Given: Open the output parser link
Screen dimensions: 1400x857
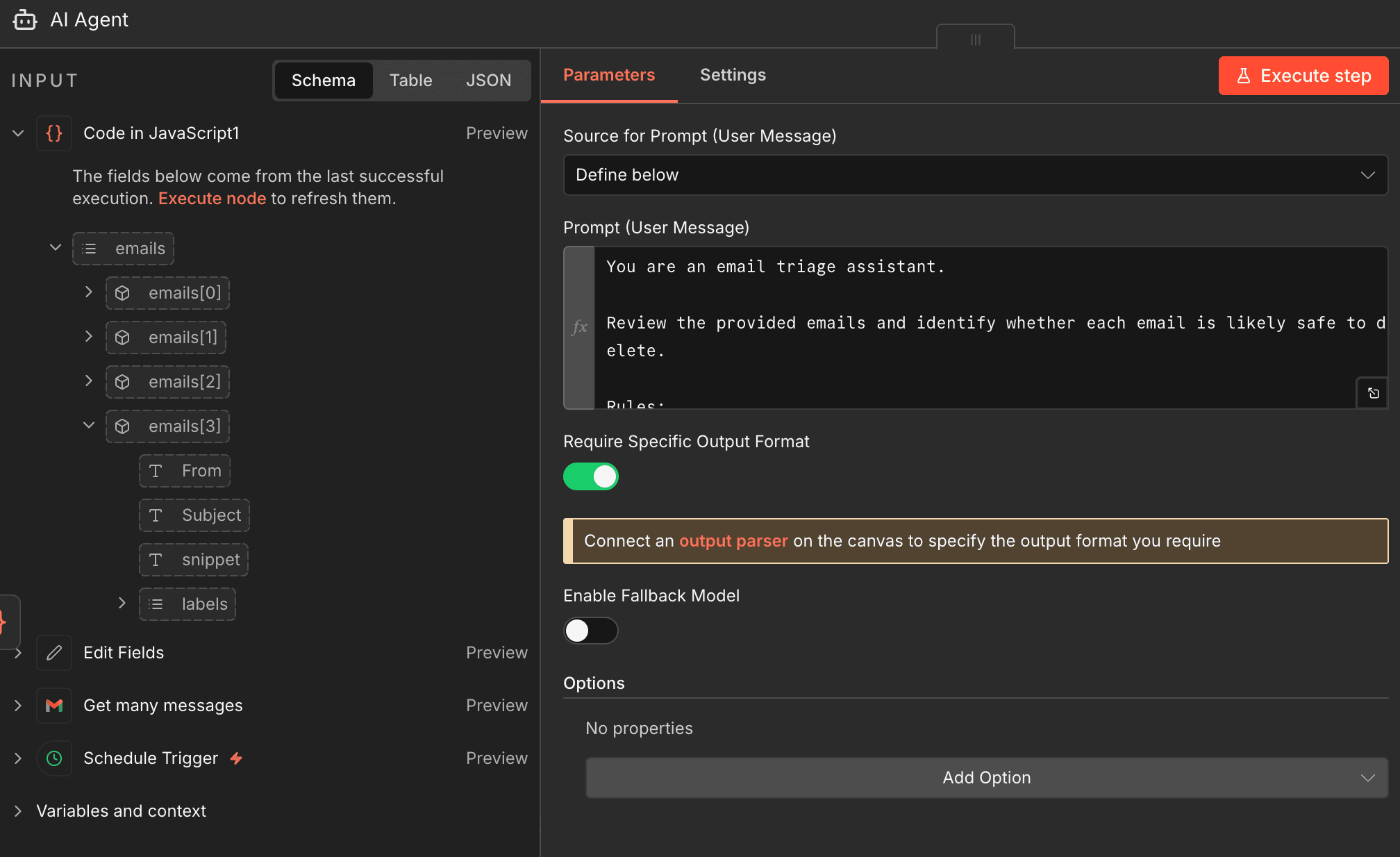Looking at the screenshot, I should [733, 541].
